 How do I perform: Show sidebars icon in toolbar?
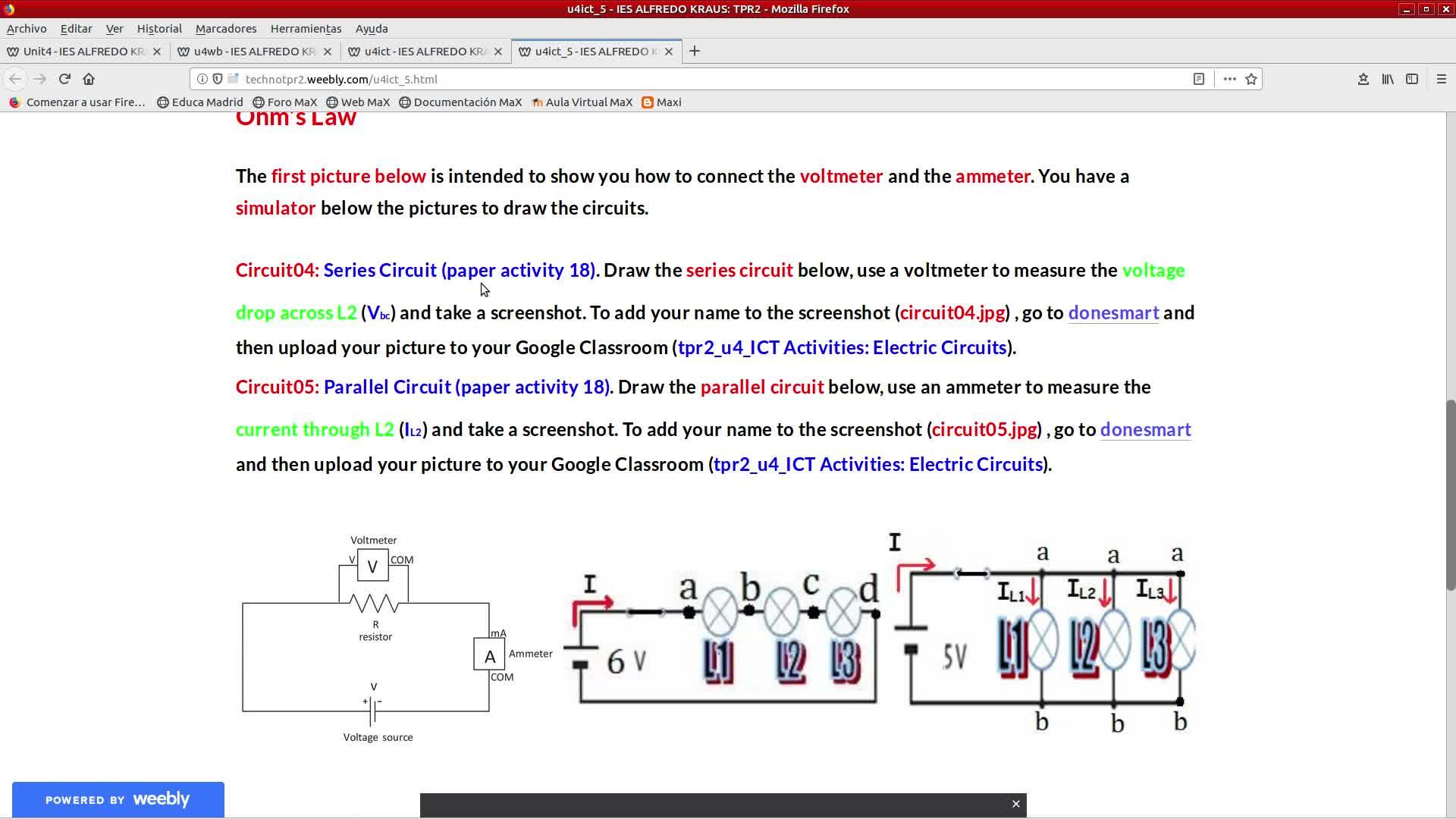point(1412,79)
